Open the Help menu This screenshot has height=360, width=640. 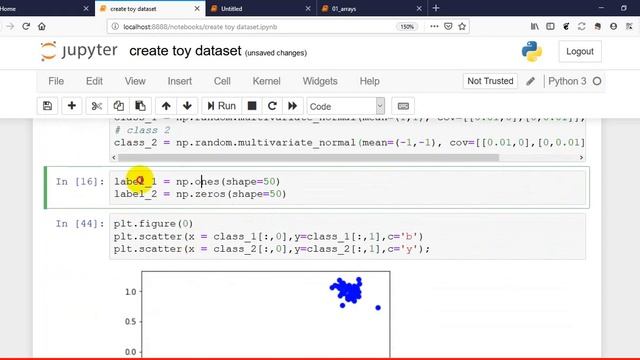pos(369,81)
